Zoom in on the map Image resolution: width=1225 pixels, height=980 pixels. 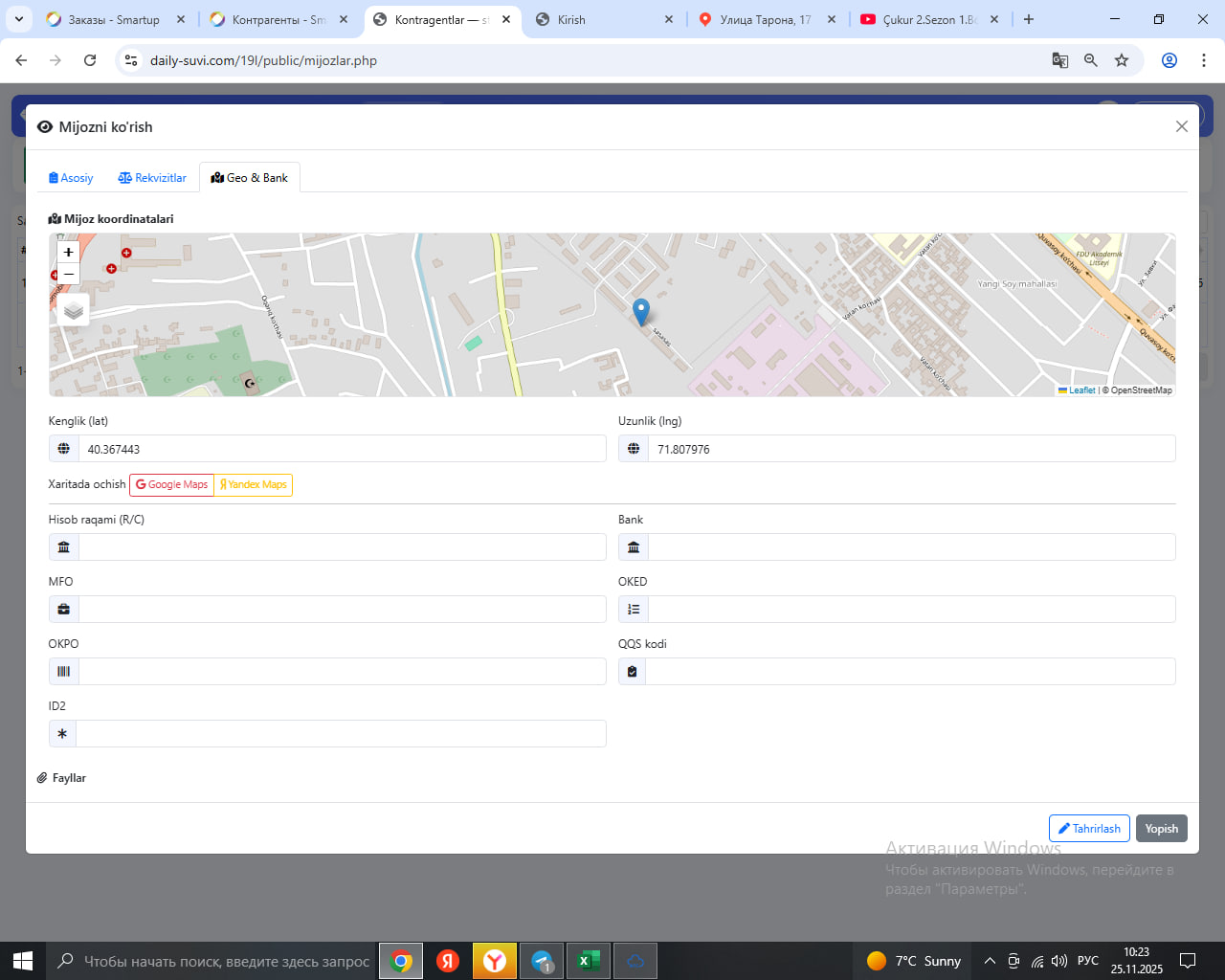(x=69, y=253)
